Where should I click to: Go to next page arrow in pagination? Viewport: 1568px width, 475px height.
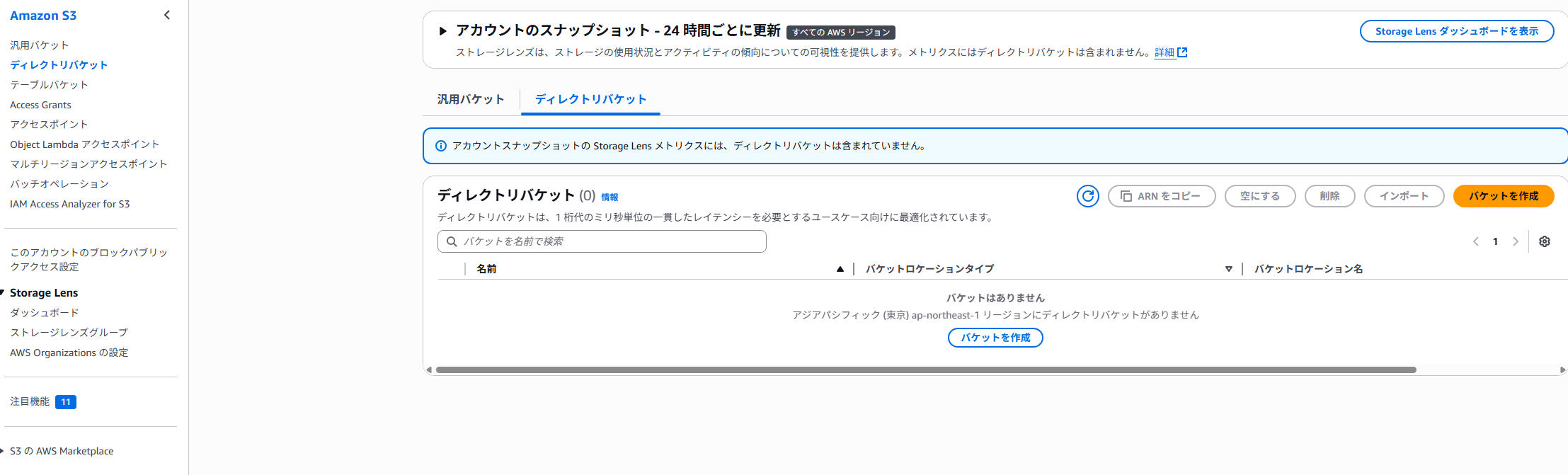1516,241
